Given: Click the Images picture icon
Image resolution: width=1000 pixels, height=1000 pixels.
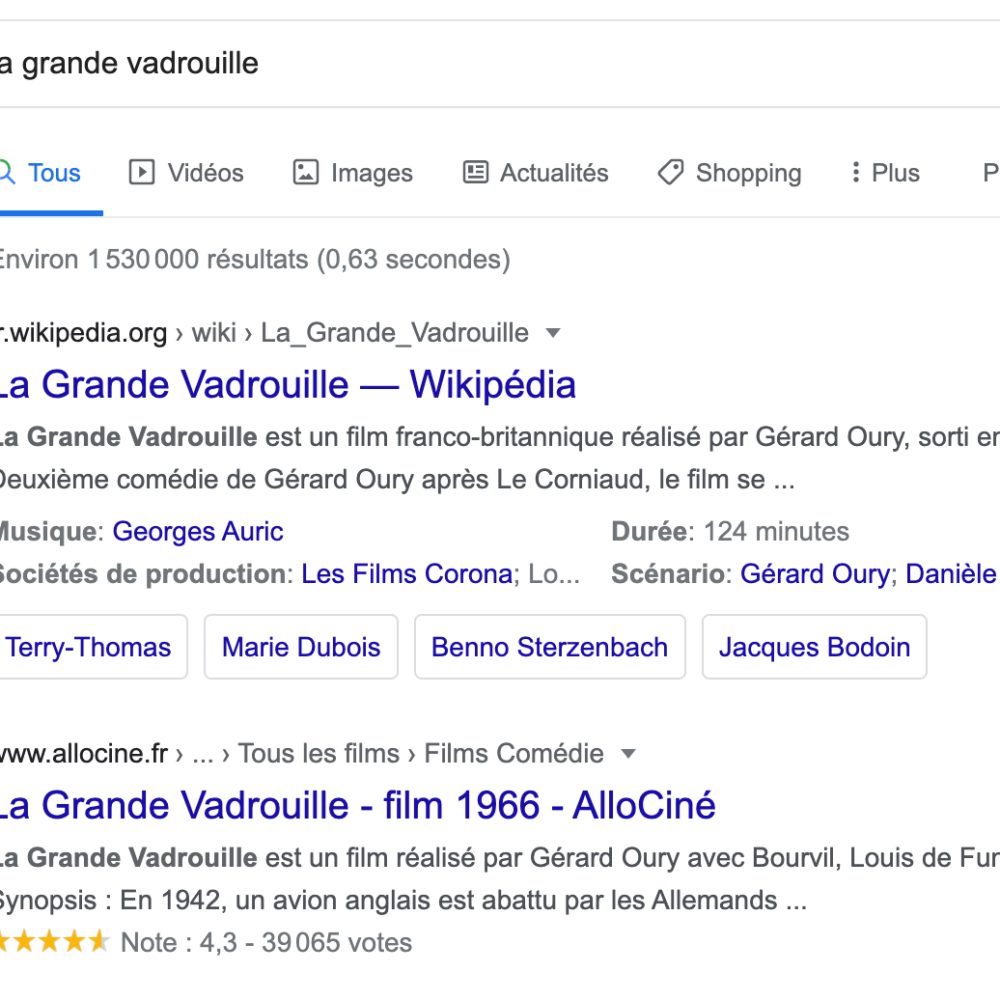Looking at the screenshot, I should click(x=305, y=173).
